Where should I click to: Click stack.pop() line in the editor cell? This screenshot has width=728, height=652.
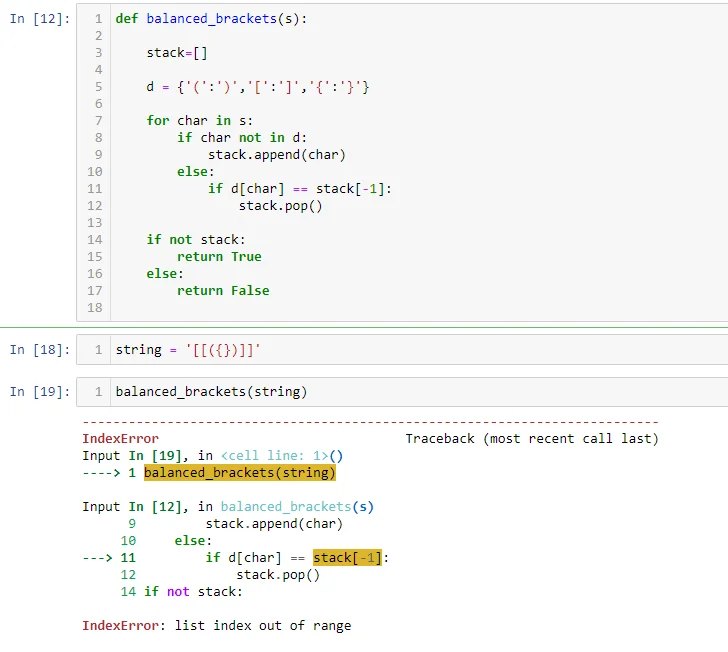[280, 206]
